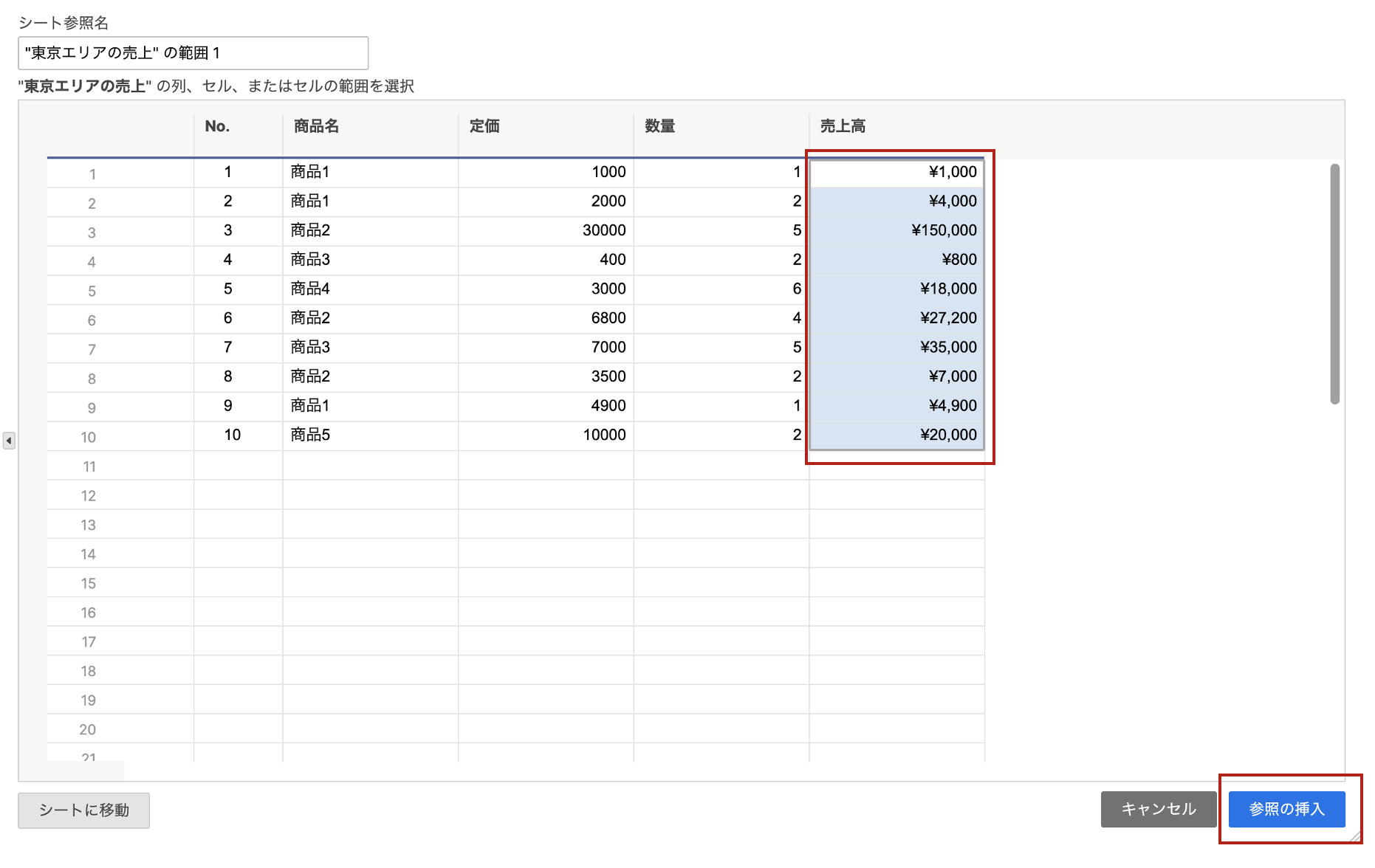
Task: Select the 数量 column header
Action: point(721,126)
